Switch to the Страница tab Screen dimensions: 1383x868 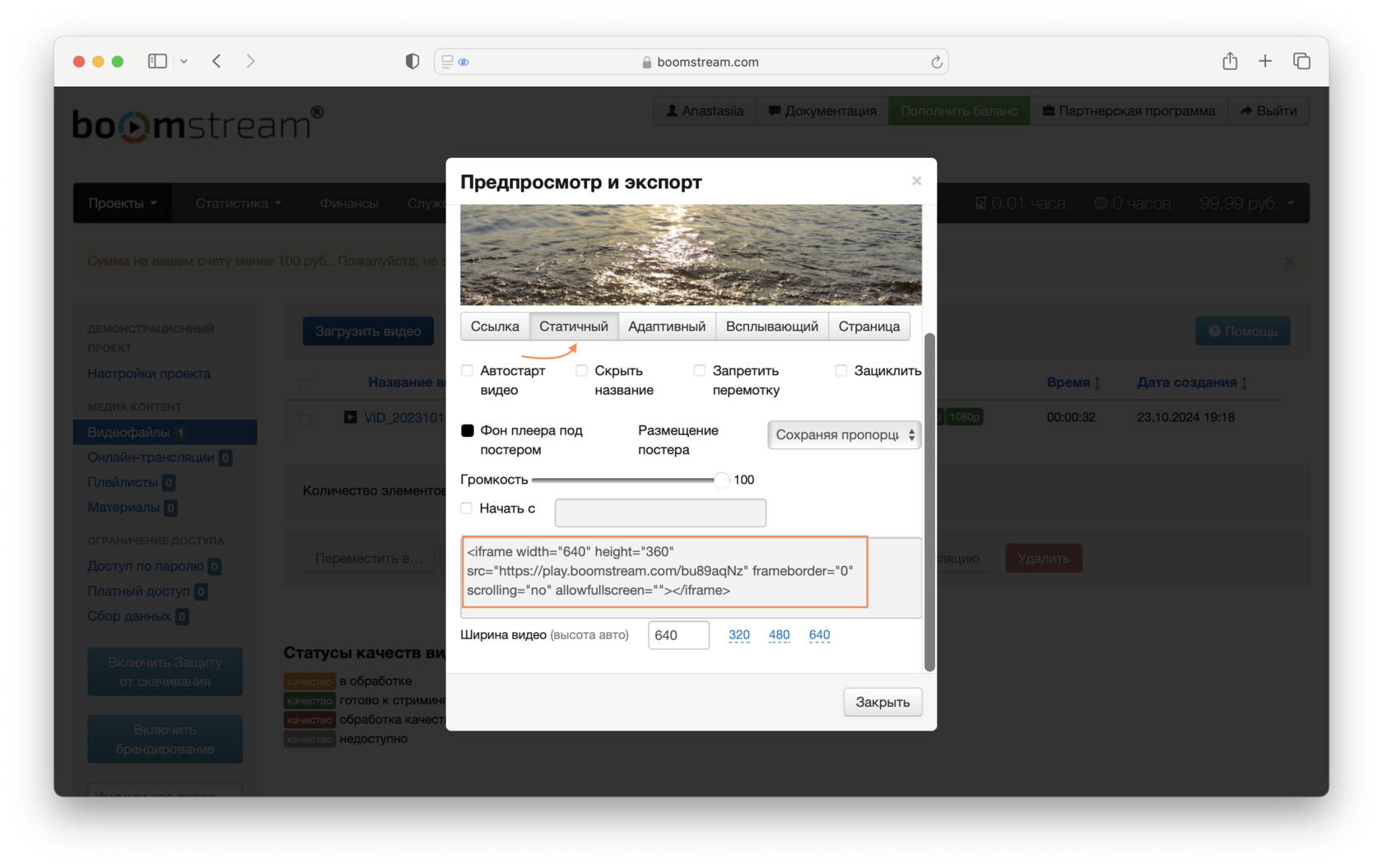coord(869,327)
